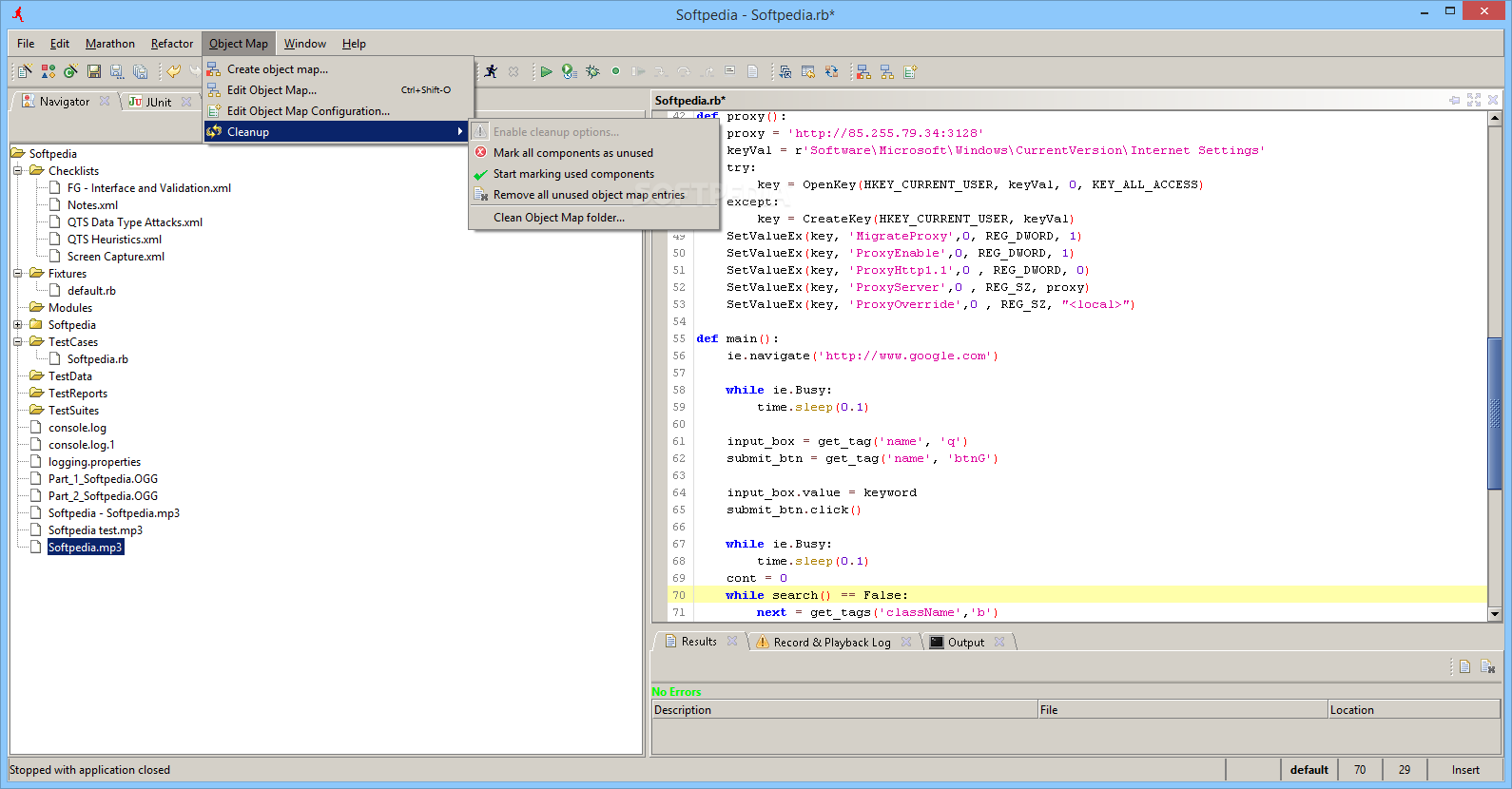Image resolution: width=1512 pixels, height=789 pixels.
Task: Select default.rb under Fixtures
Action: (x=91, y=291)
